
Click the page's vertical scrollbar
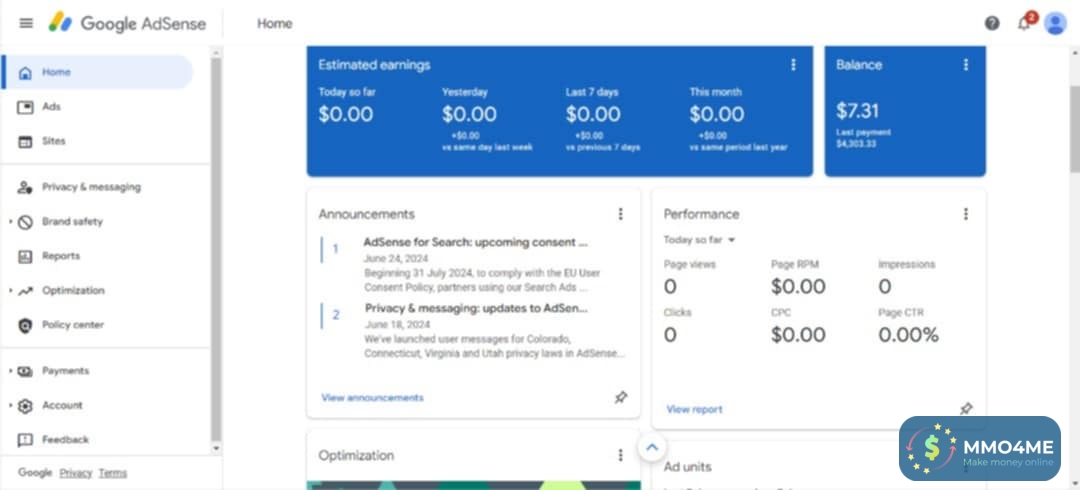click(x=1074, y=130)
